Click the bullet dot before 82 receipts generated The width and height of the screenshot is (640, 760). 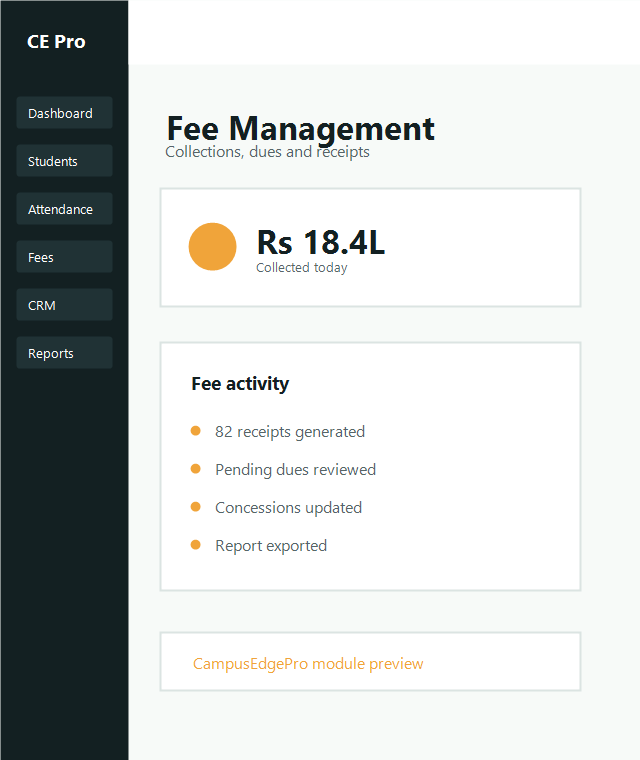point(196,431)
